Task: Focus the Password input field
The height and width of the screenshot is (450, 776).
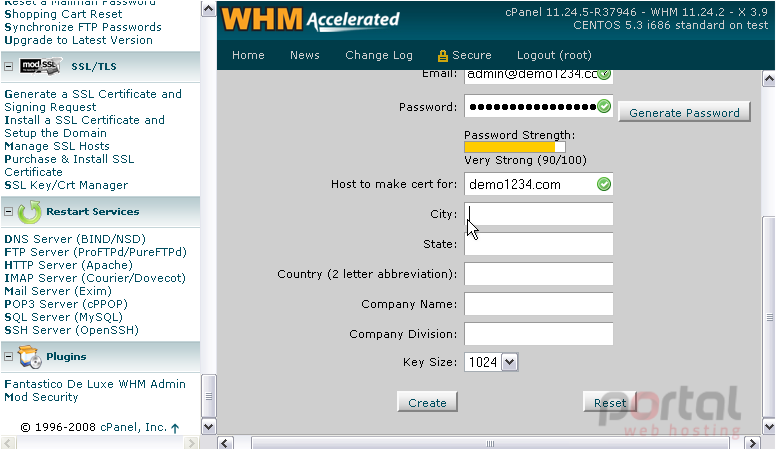Action: coord(538,106)
